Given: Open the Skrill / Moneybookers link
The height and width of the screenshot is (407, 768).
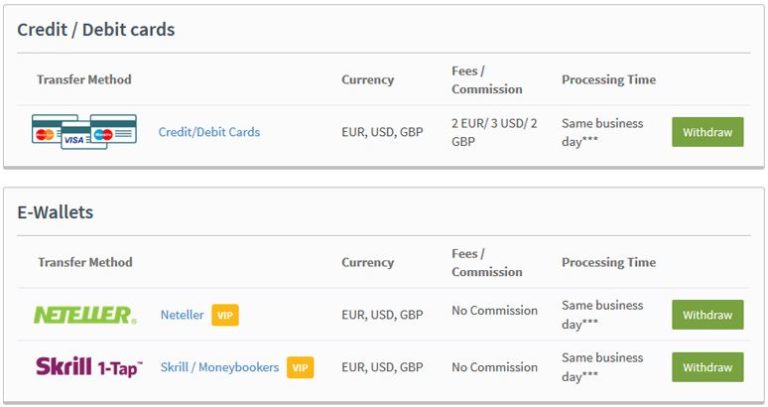Looking at the screenshot, I should tap(220, 367).
